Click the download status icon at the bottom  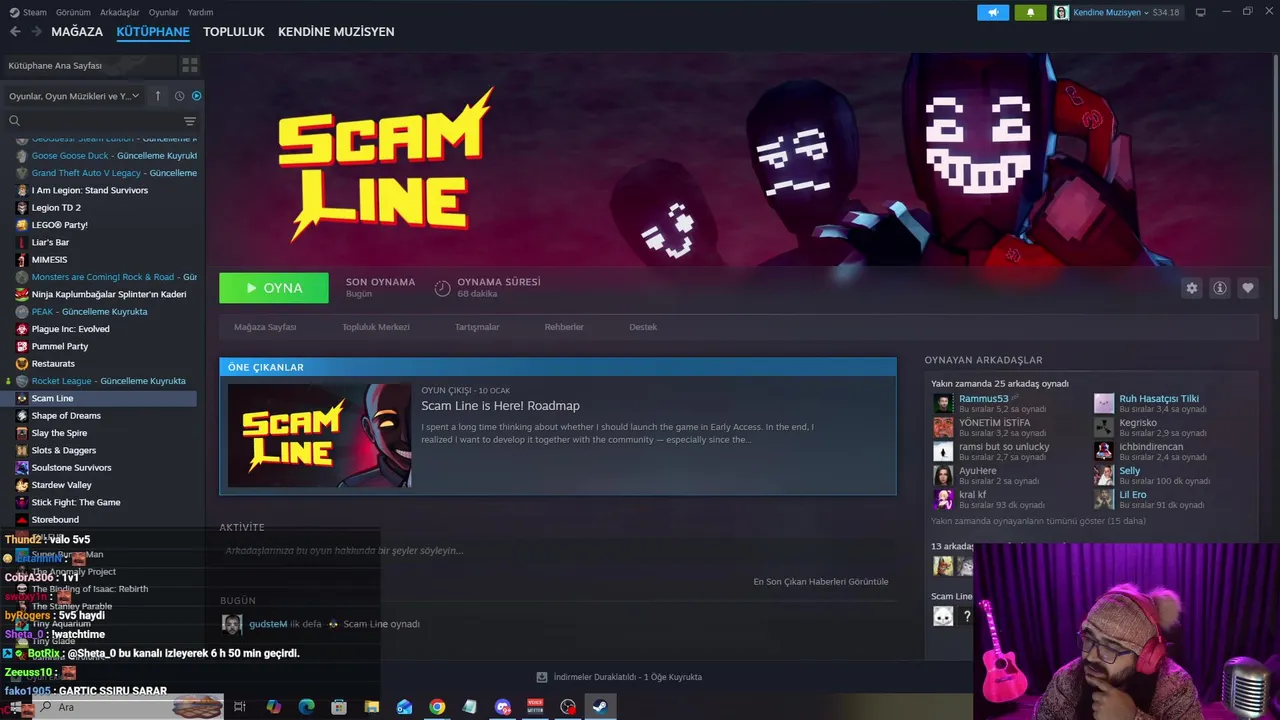542,677
